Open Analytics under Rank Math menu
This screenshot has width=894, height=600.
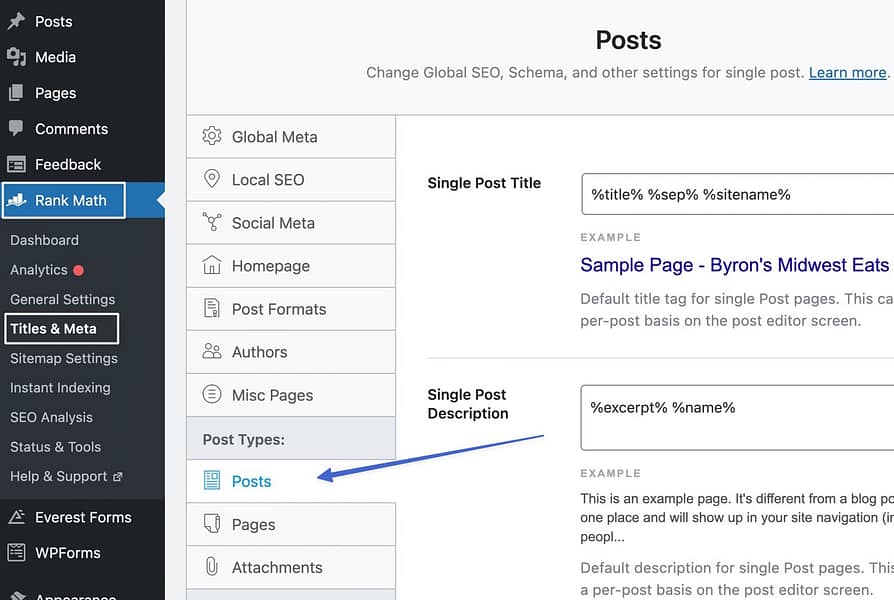pos(40,269)
